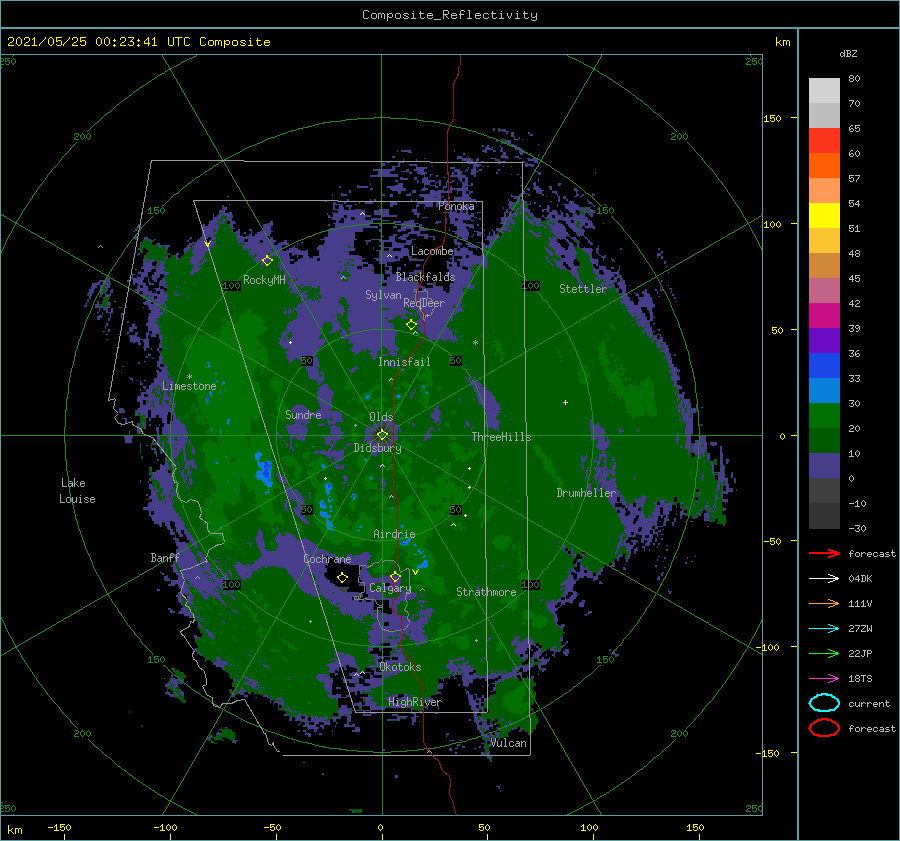Click the 04DK legend text
Viewport: 900px width, 841px height.
[x=860, y=579]
